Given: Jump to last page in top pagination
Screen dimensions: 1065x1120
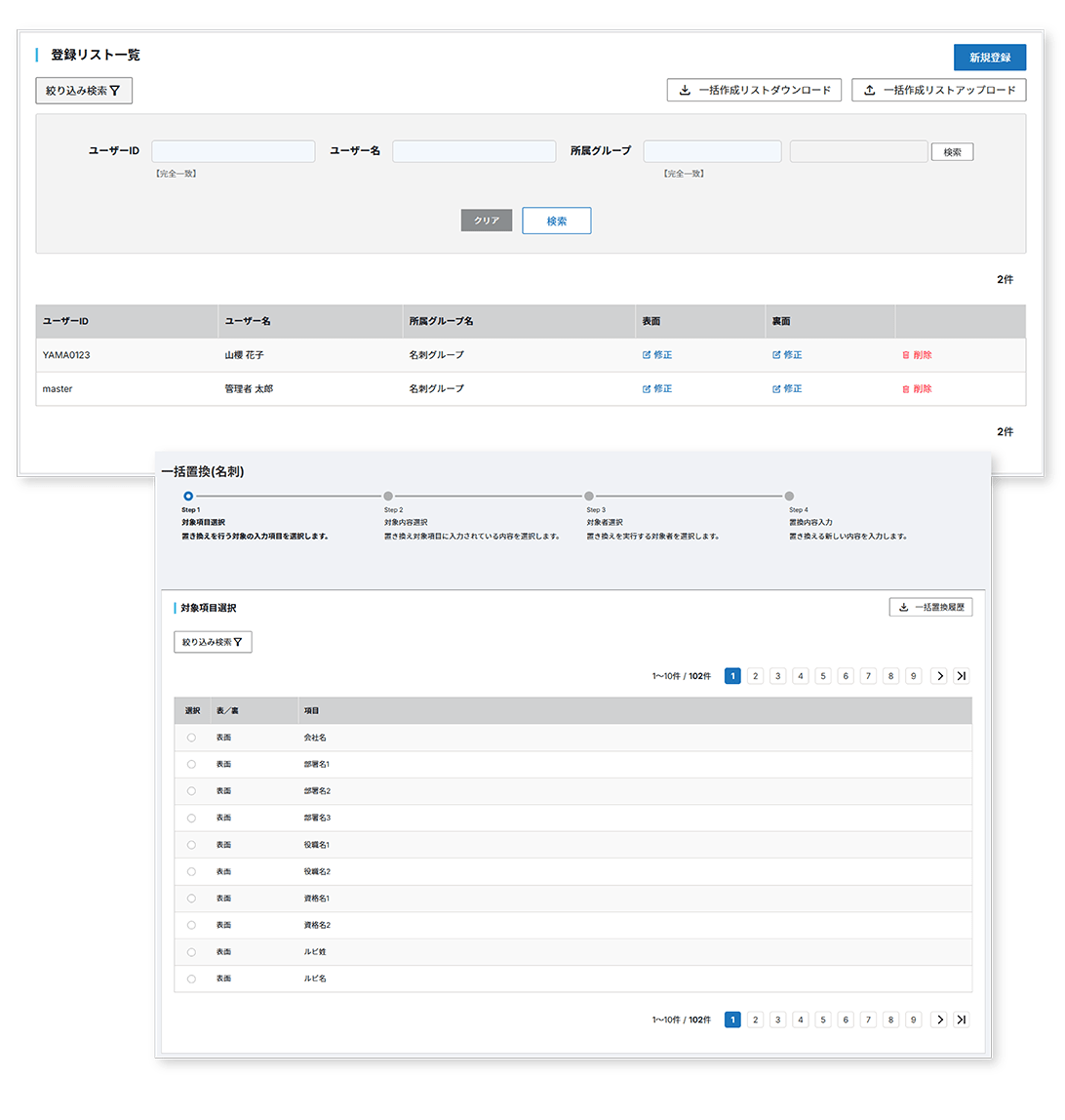Looking at the screenshot, I should [962, 676].
